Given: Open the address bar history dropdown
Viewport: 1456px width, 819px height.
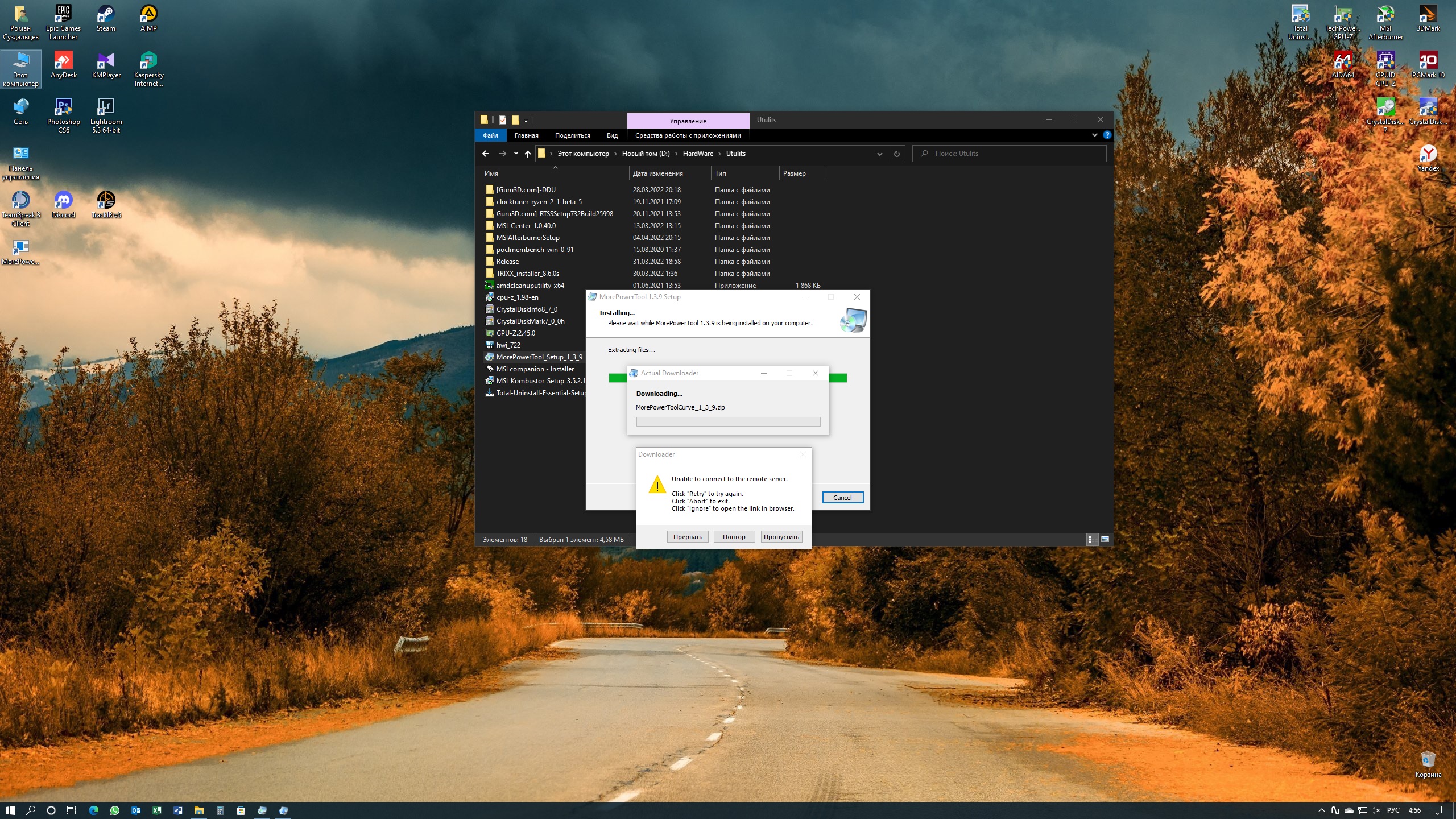Looking at the screenshot, I should click(x=879, y=154).
